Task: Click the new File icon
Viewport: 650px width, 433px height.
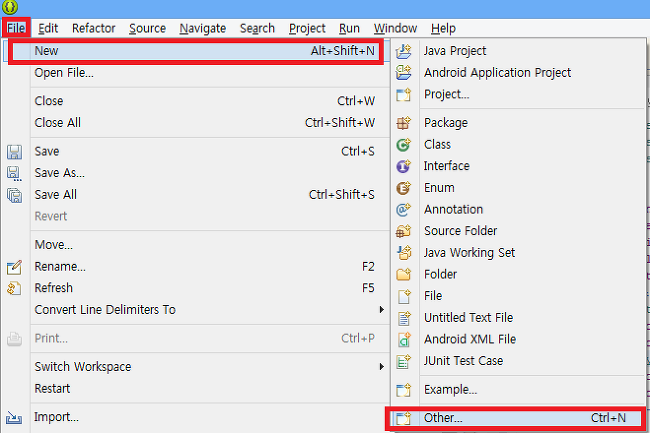Action: click(403, 296)
